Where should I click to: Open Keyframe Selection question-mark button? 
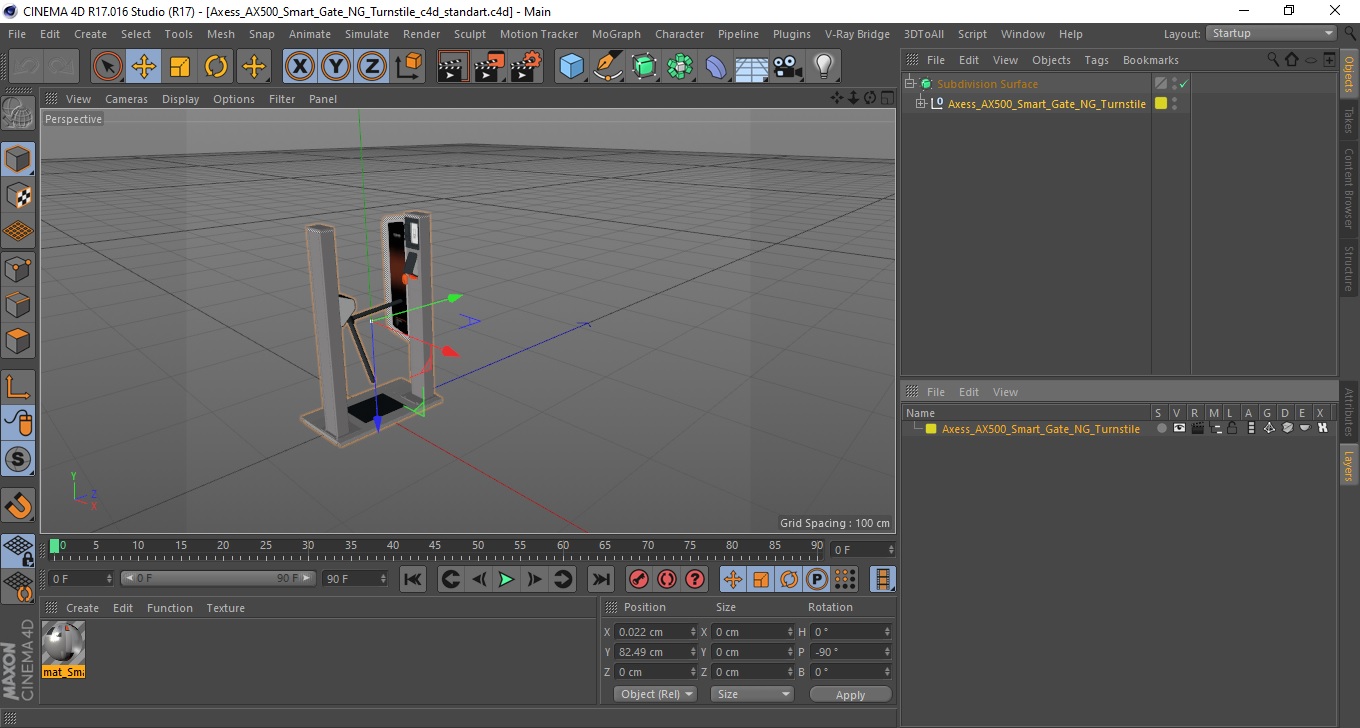click(x=696, y=579)
